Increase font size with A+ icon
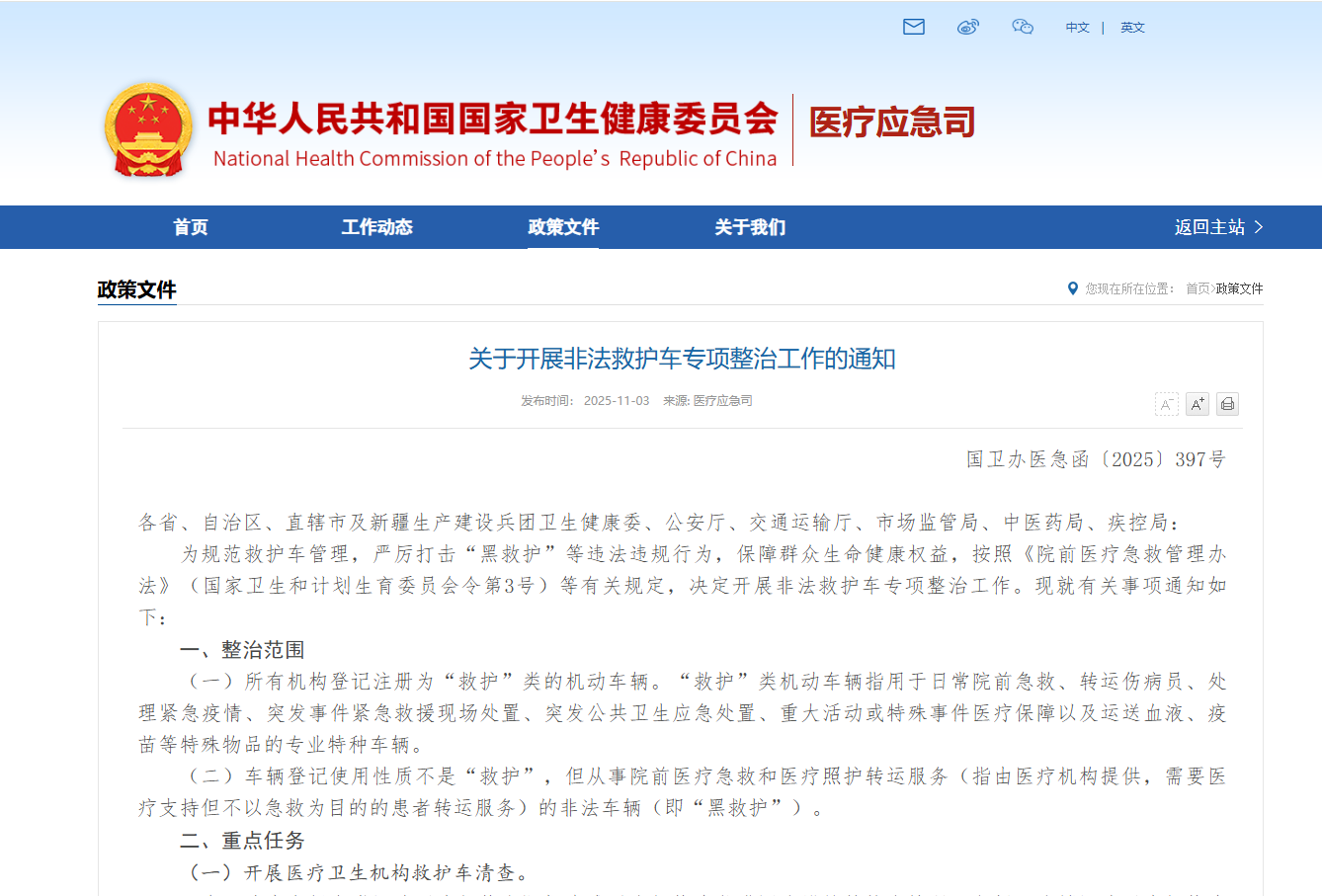The width and height of the screenshot is (1322, 896). 1198,404
